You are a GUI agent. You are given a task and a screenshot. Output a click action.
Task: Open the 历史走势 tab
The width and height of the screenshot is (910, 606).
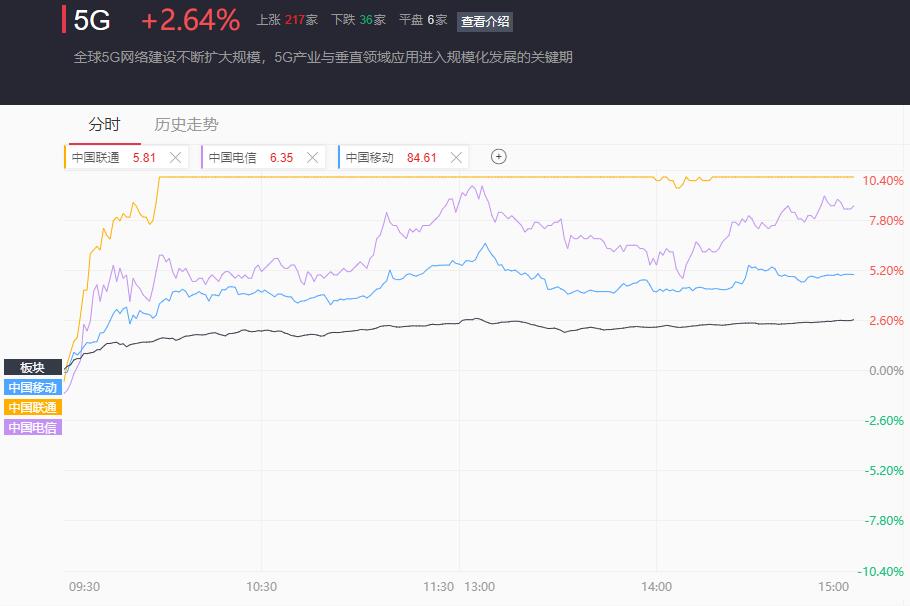(x=186, y=124)
